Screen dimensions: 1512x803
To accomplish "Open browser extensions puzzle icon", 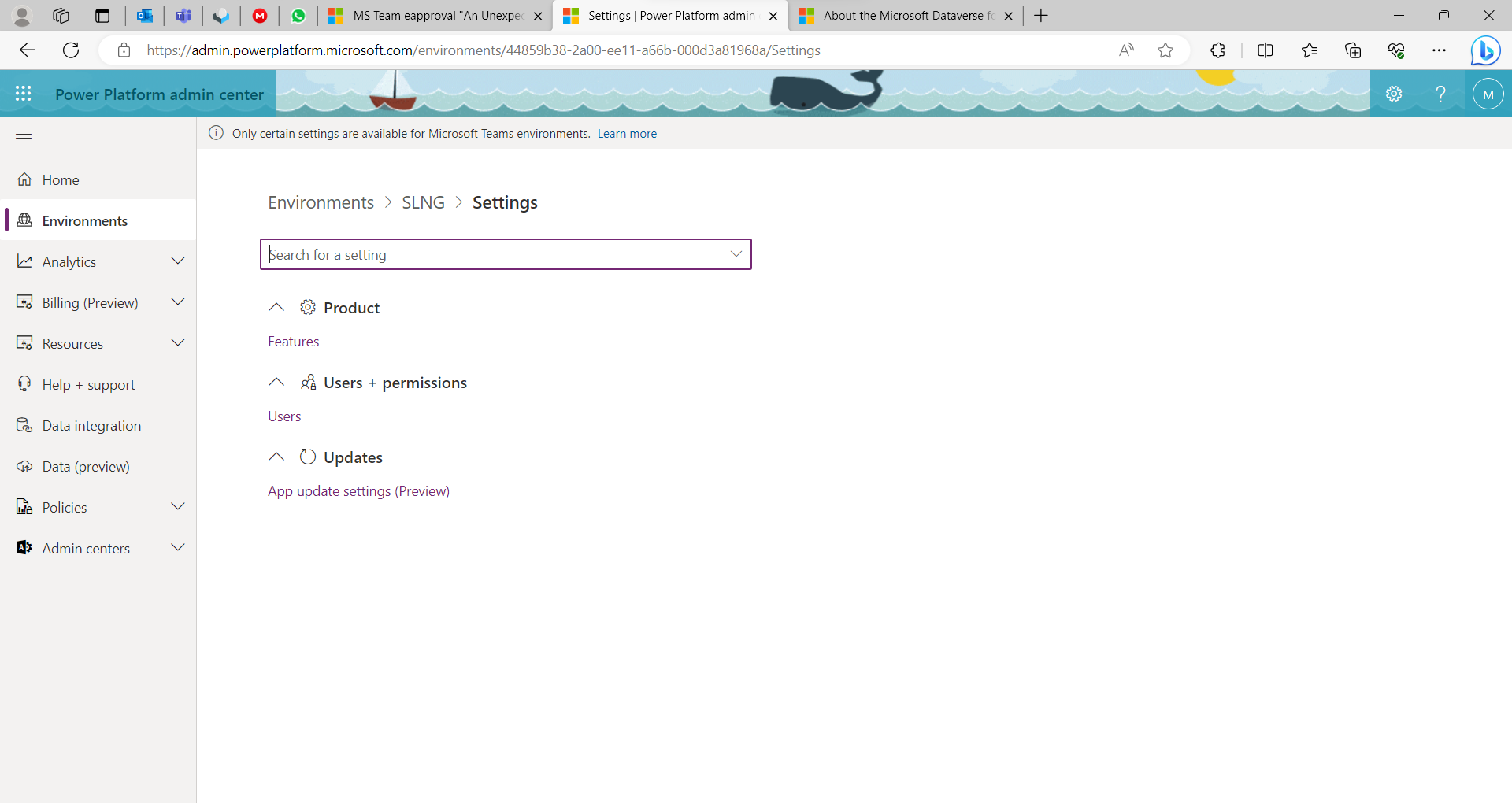I will (1217, 50).
